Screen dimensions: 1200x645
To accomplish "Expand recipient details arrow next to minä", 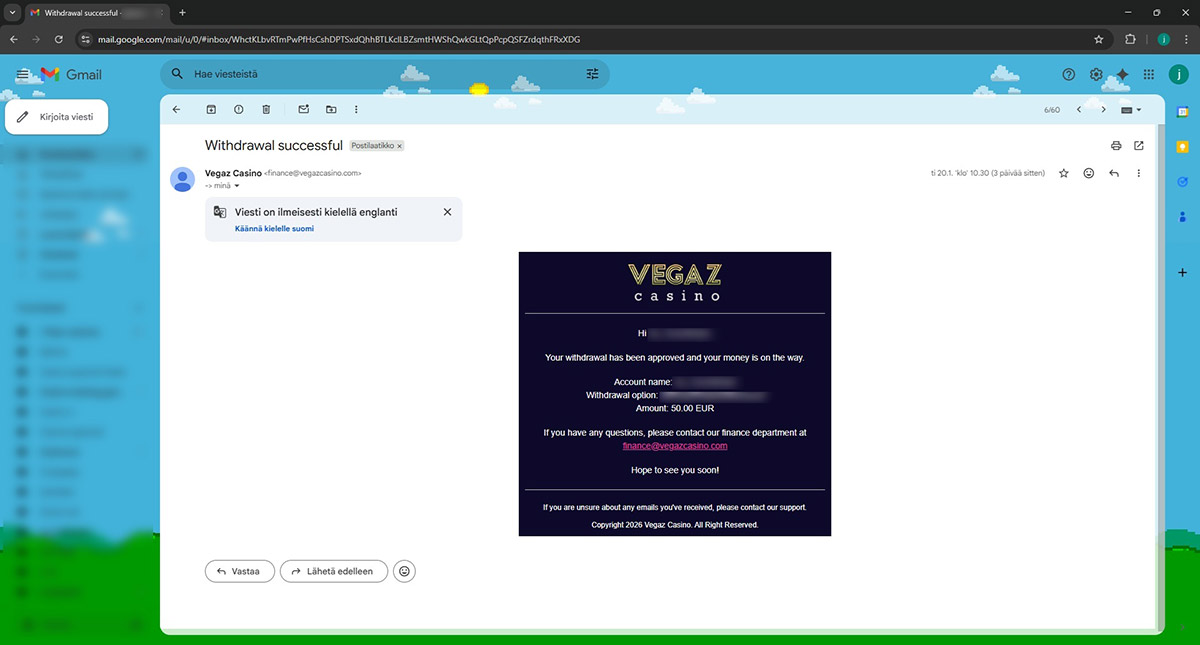I will coord(237,186).
